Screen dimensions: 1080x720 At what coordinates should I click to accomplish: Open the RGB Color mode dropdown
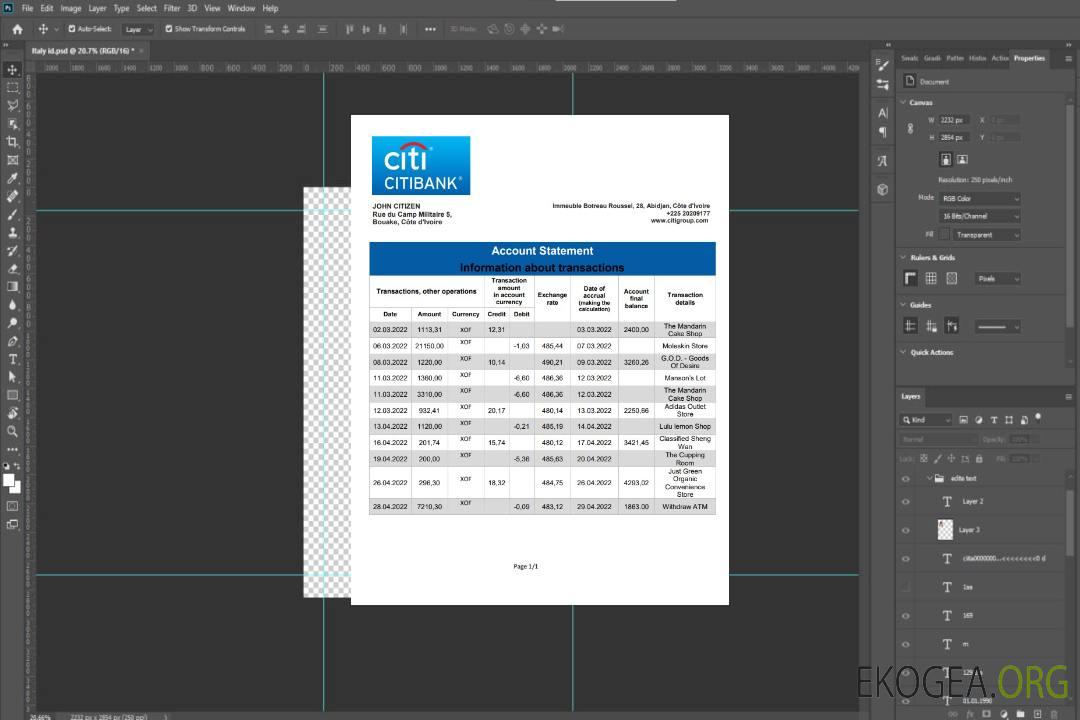[979, 198]
